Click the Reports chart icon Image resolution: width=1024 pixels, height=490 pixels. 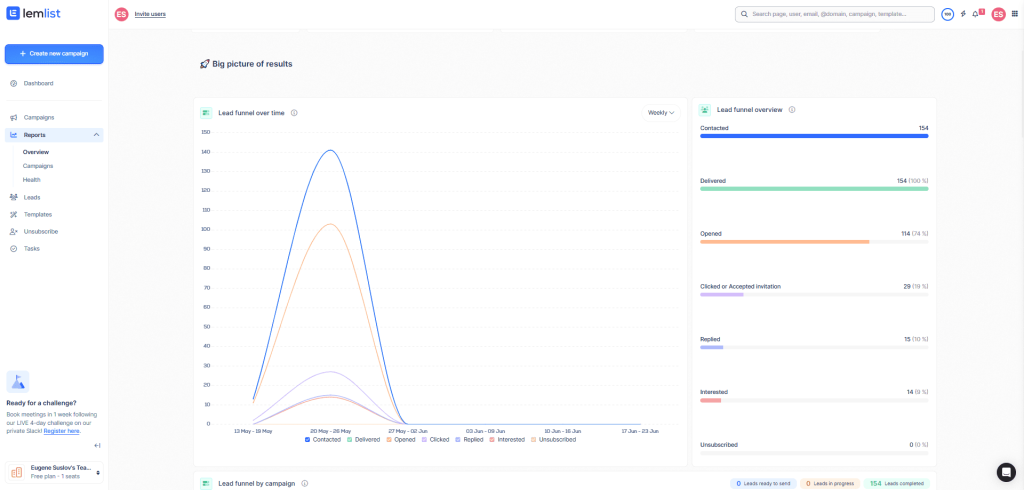click(x=14, y=135)
